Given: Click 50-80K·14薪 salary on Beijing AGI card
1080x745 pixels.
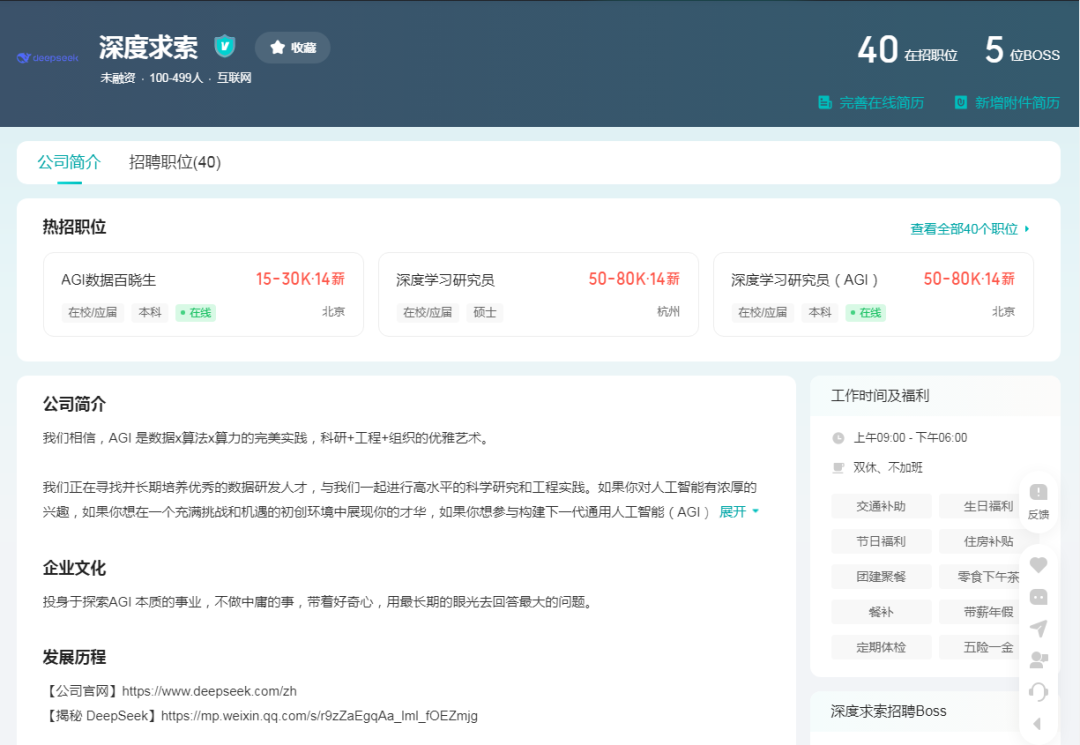Looking at the screenshot, I should click(968, 279).
